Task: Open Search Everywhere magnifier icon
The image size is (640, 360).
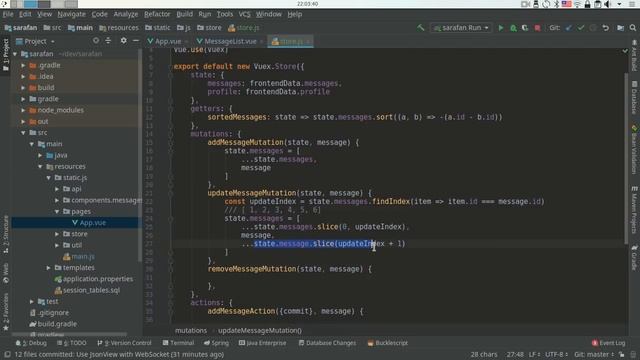Action: pos(633,28)
